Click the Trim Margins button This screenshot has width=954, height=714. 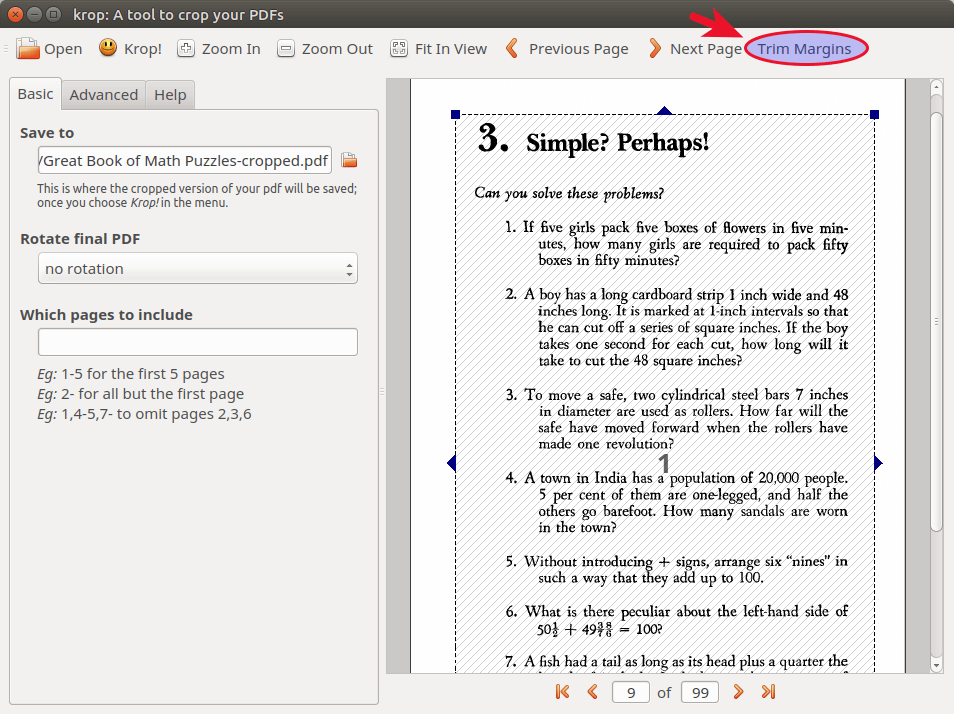(805, 48)
